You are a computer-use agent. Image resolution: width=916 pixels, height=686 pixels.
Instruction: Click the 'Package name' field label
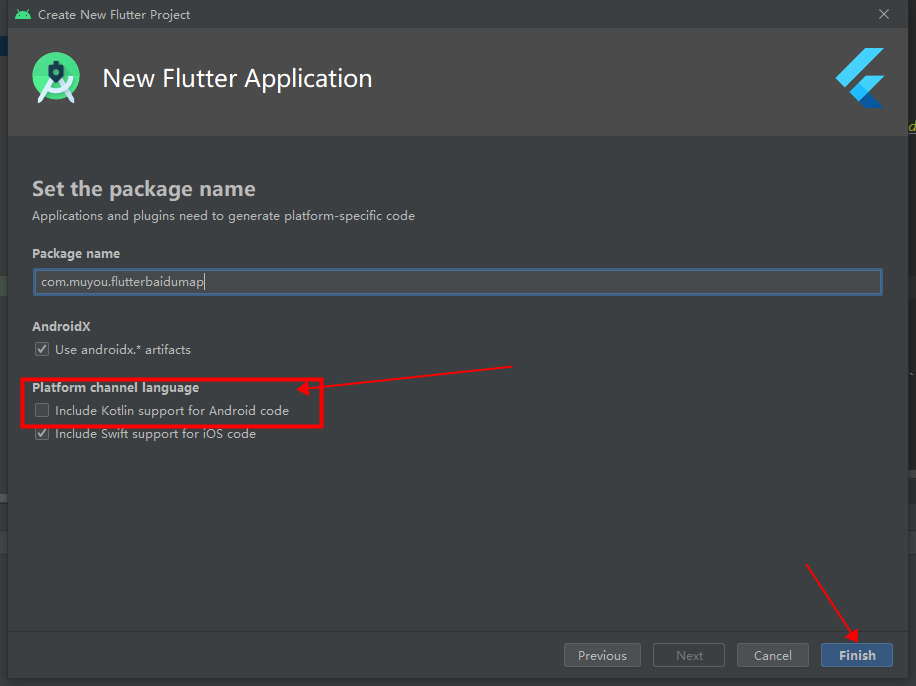[x=76, y=254]
